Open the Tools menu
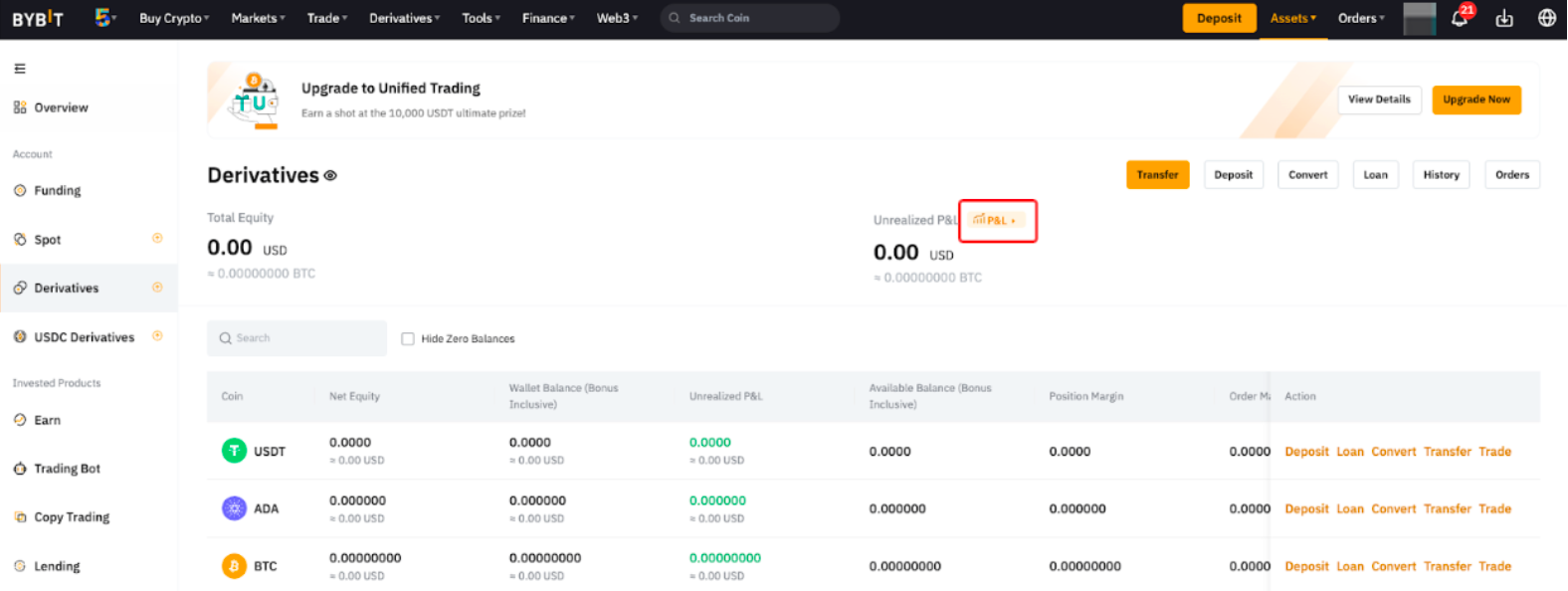 [x=481, y=18]
